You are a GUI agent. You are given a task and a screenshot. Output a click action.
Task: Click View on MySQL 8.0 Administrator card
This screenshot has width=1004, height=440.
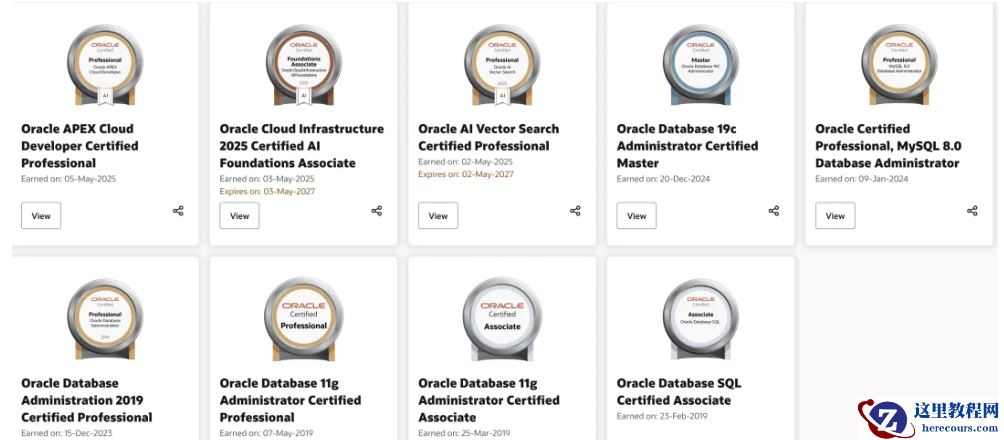835,215
